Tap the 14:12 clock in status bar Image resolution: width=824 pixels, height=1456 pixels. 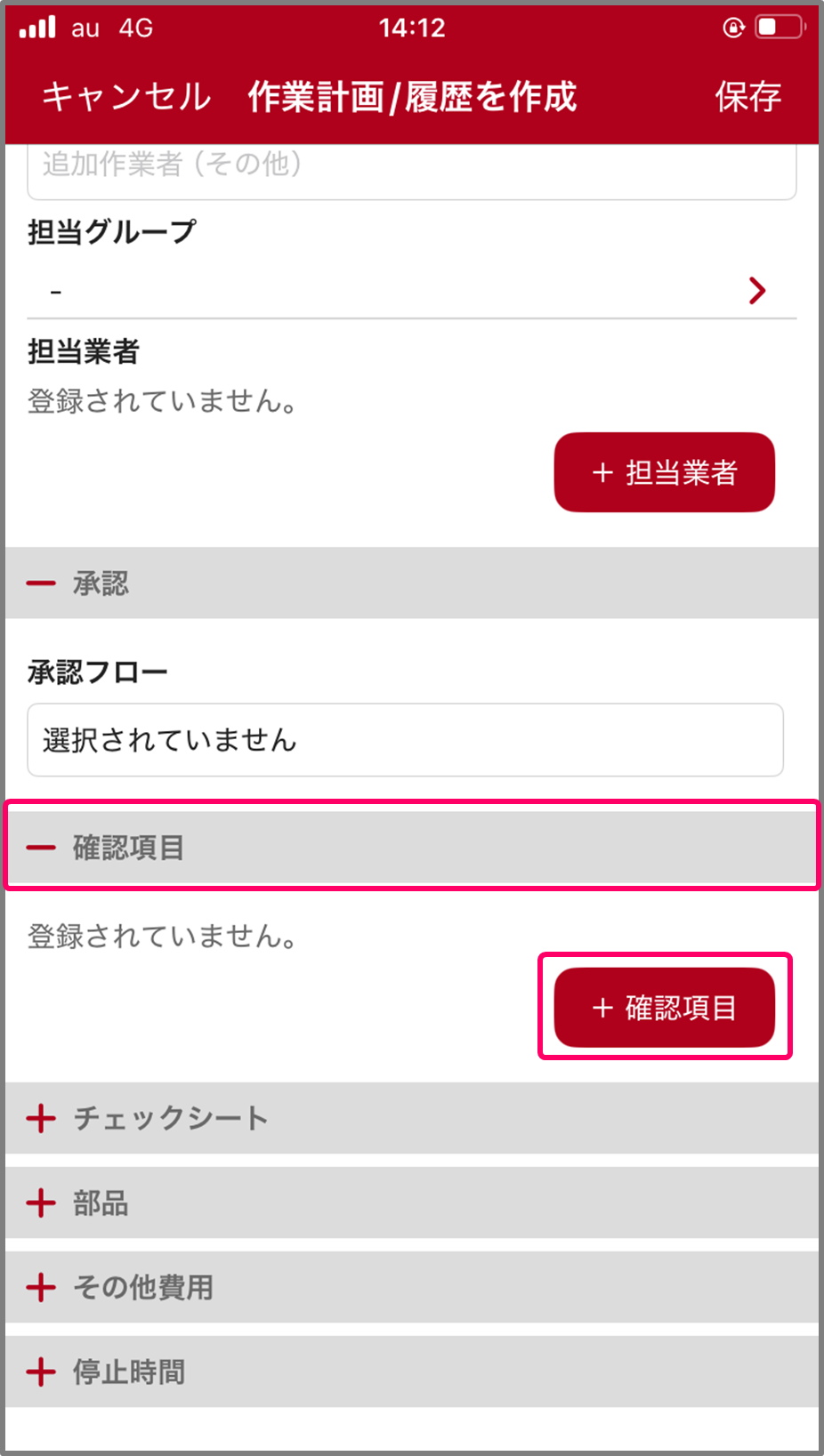(x=412, y=28)
